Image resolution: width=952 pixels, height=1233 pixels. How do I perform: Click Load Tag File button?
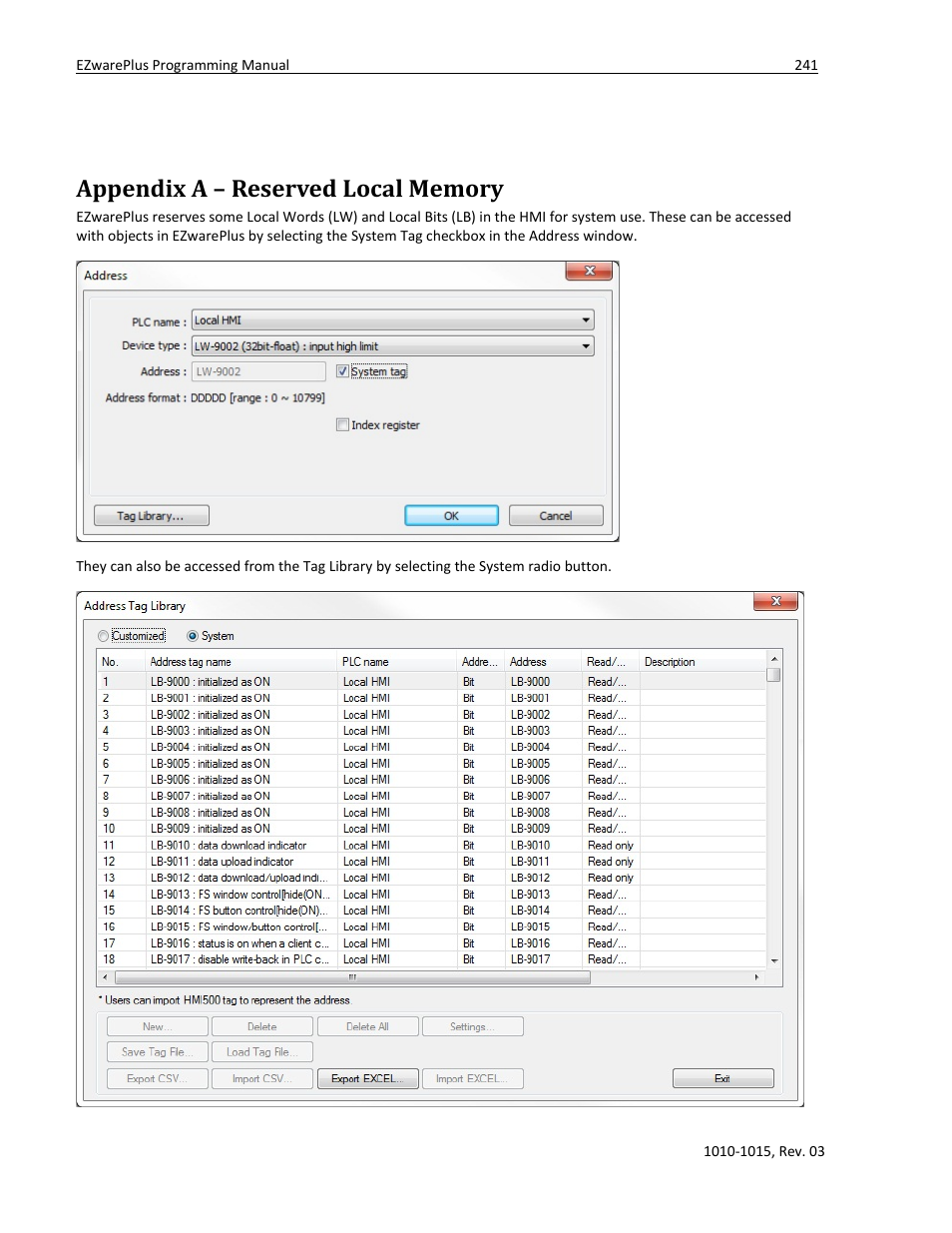(x=262, y=1052)
